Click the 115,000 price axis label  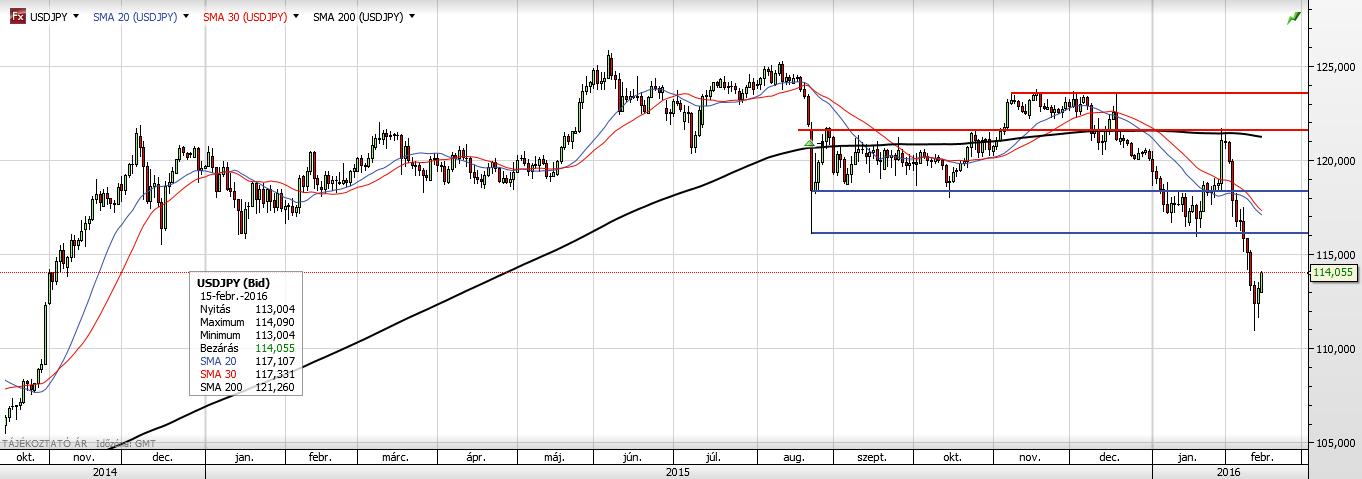(1335, 255)
